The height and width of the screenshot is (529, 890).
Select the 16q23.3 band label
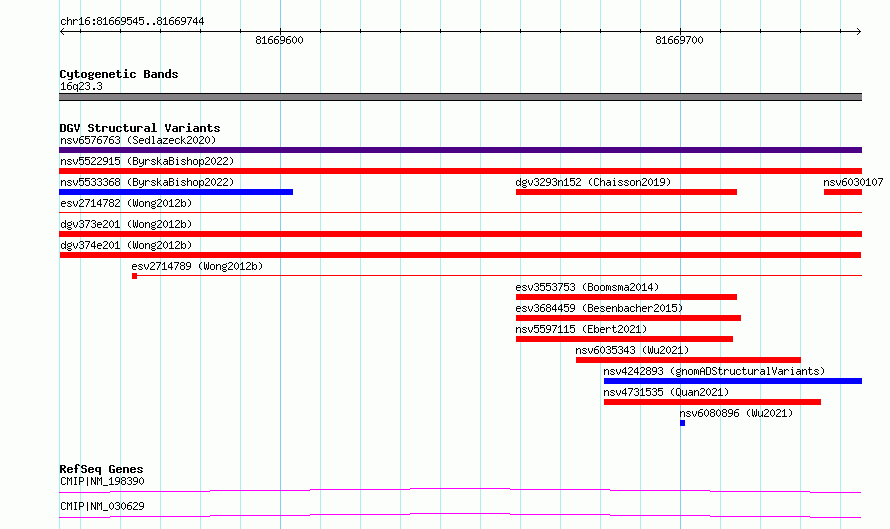(81, 86)
